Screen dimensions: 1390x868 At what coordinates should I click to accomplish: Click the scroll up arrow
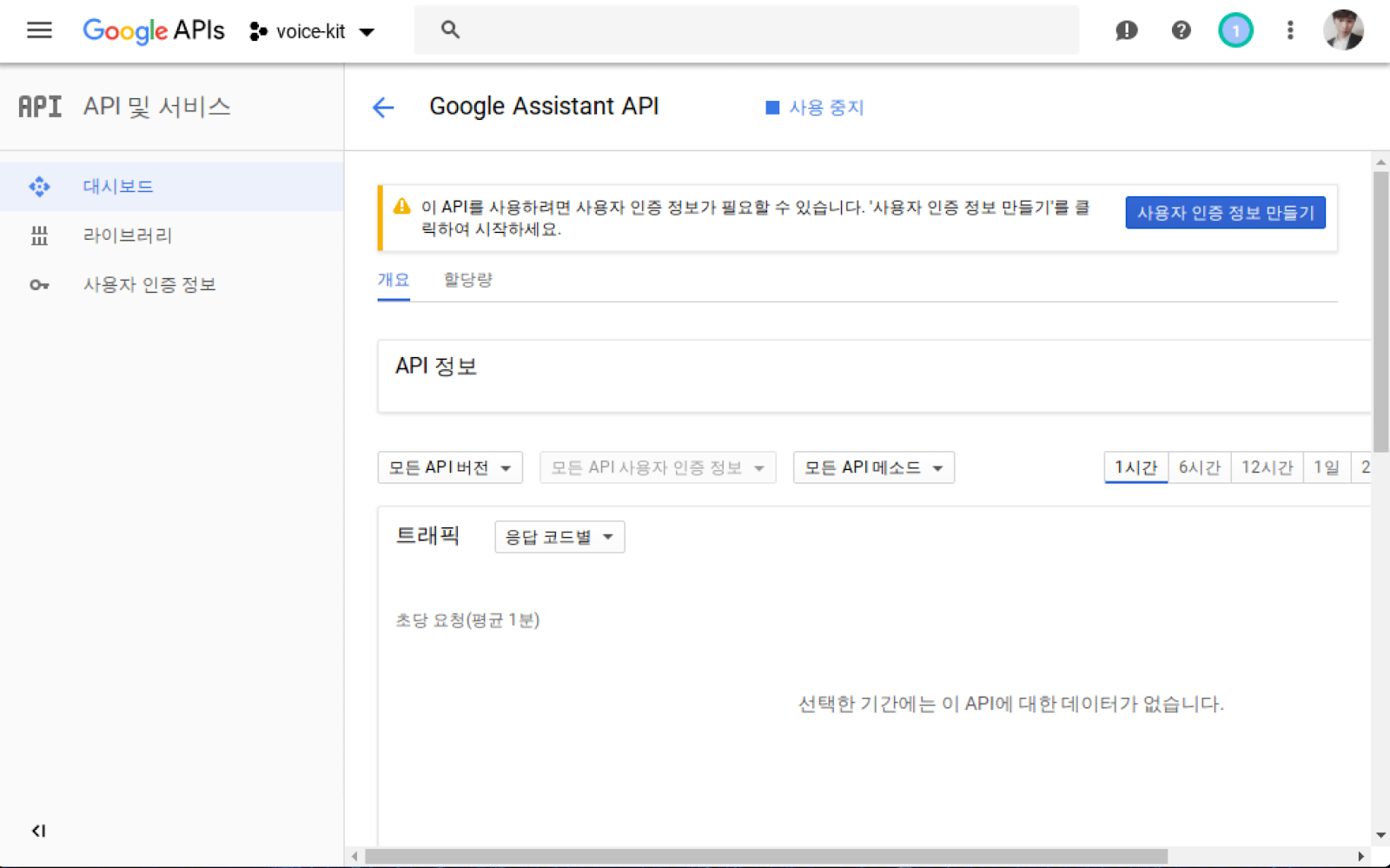click(1380, 162)
